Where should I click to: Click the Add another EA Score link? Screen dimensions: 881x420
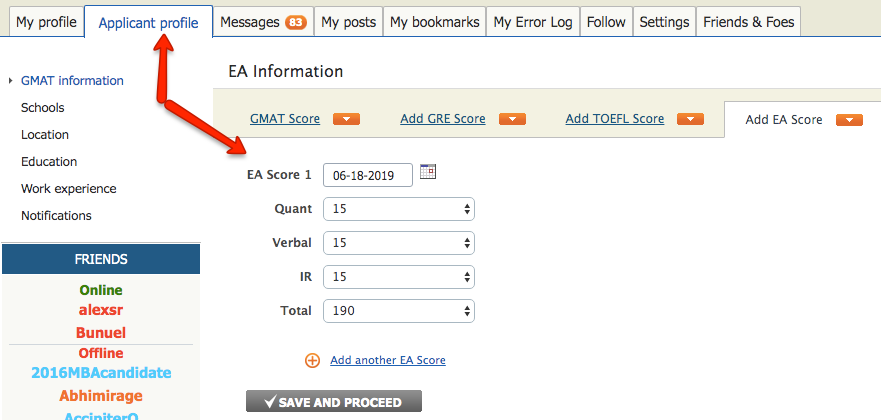pos(388,360)
